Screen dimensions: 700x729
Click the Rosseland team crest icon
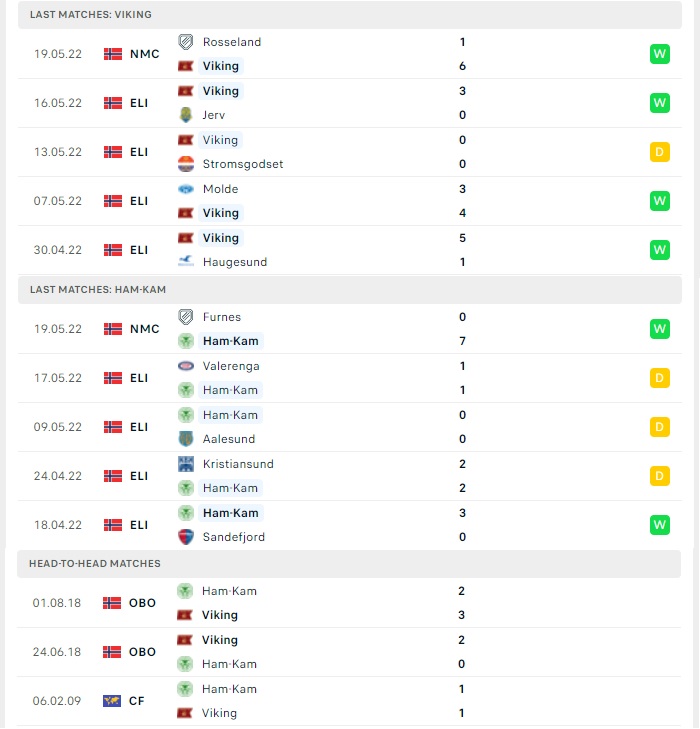coord(185,42)
